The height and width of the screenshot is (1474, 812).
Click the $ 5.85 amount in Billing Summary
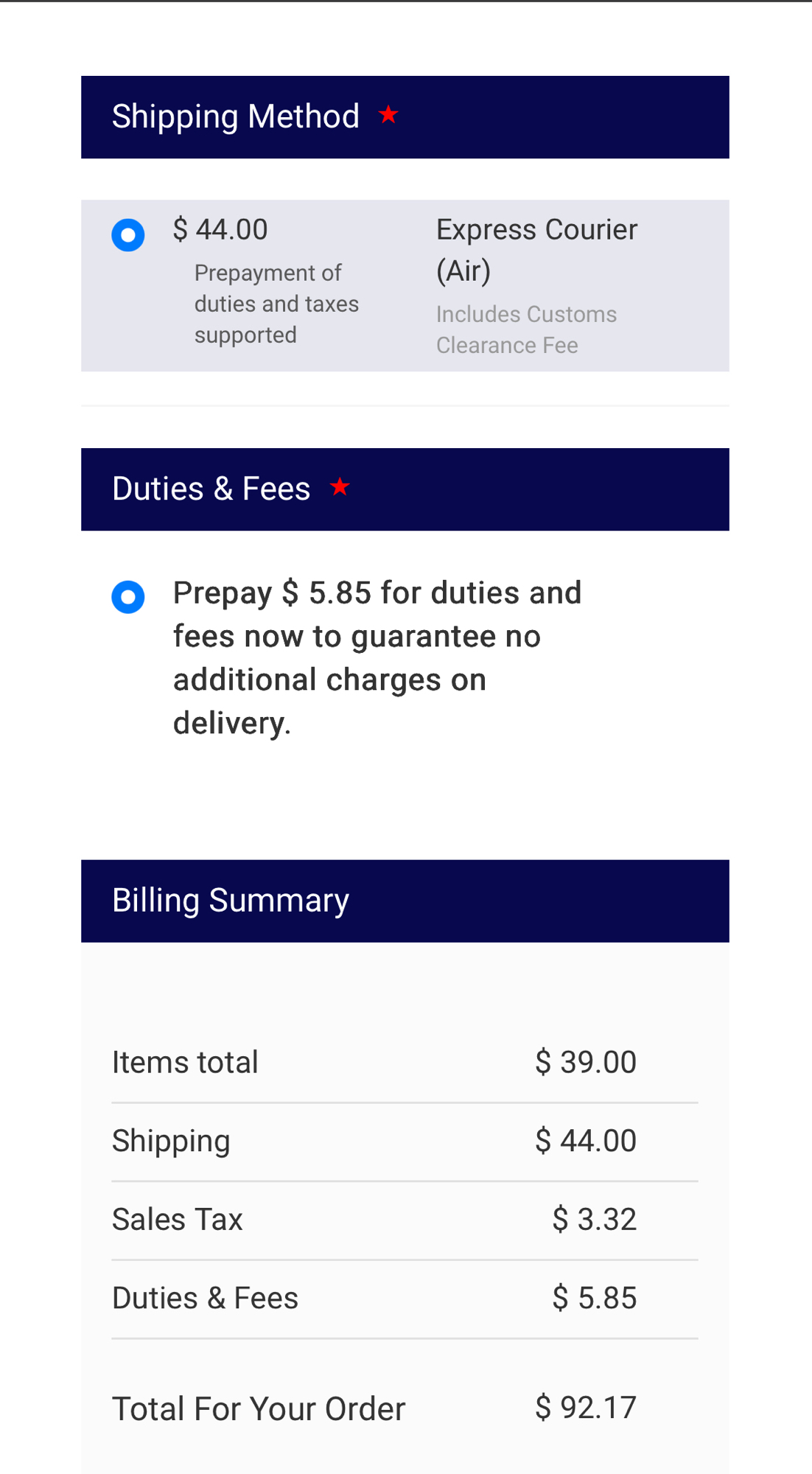(594, 1298)
